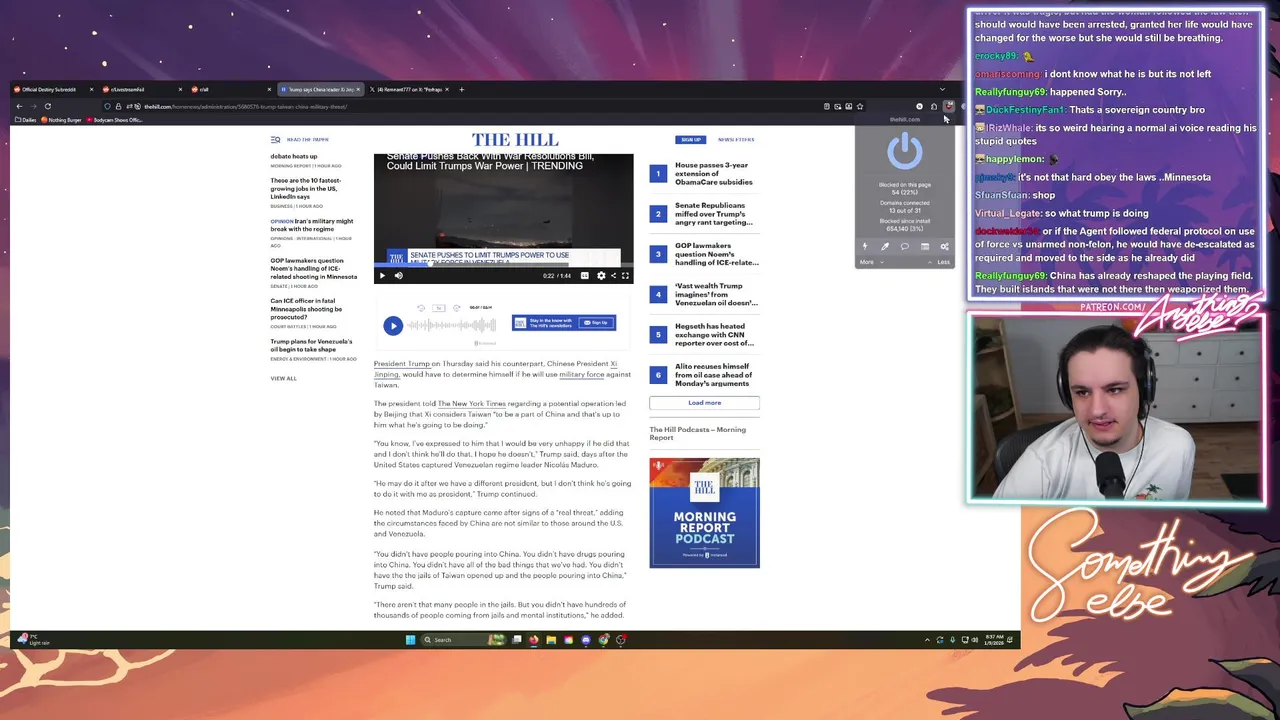Show hidden system tray icons chevron
The width and height of the screenshot is (1280, 720).
click(927, 640)
